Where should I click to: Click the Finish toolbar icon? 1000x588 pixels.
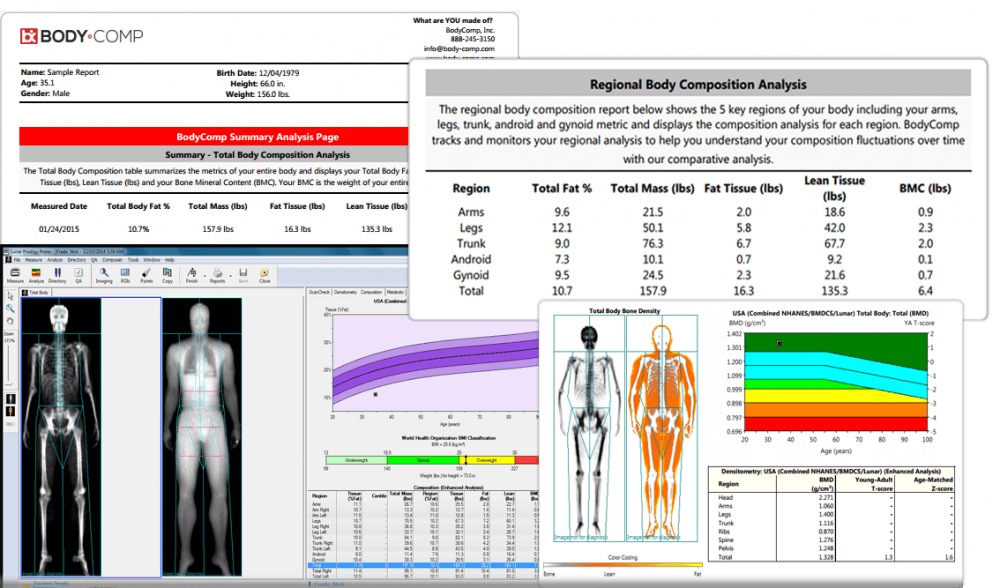(x=191, y=274)
